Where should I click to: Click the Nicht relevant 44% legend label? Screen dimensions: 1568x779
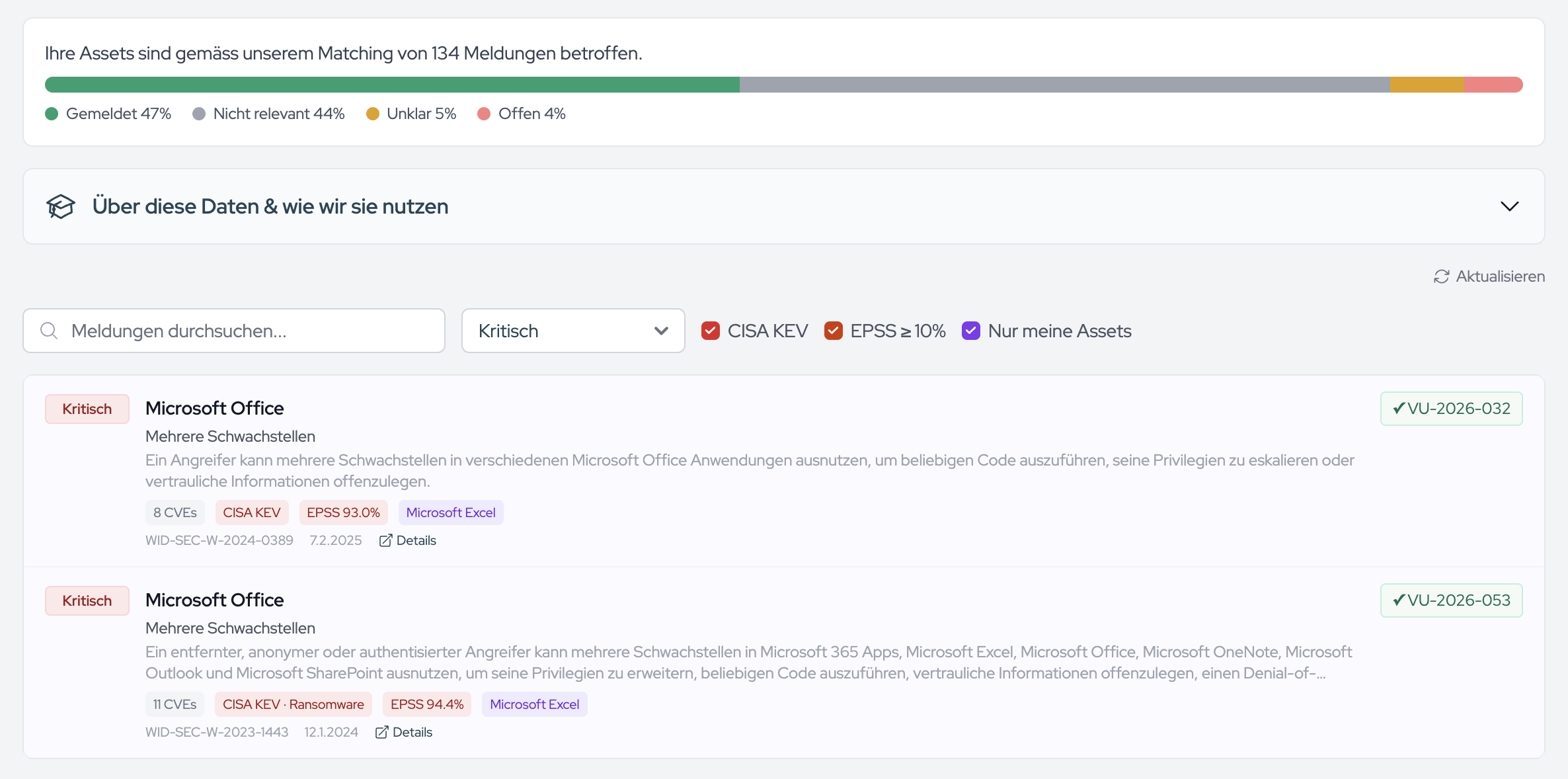click(x=279, y=114)
